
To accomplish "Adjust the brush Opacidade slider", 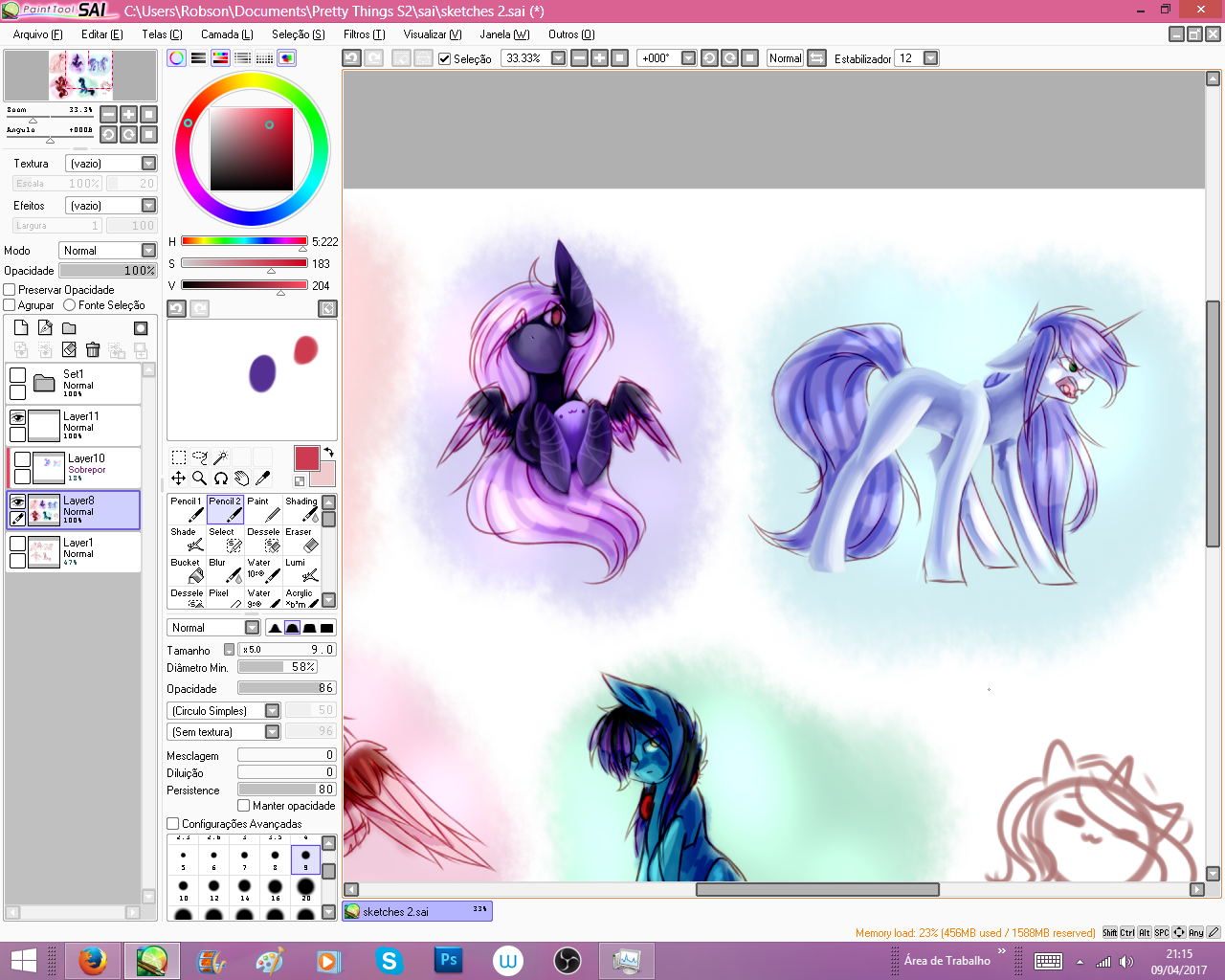I will tap(286, 688).
